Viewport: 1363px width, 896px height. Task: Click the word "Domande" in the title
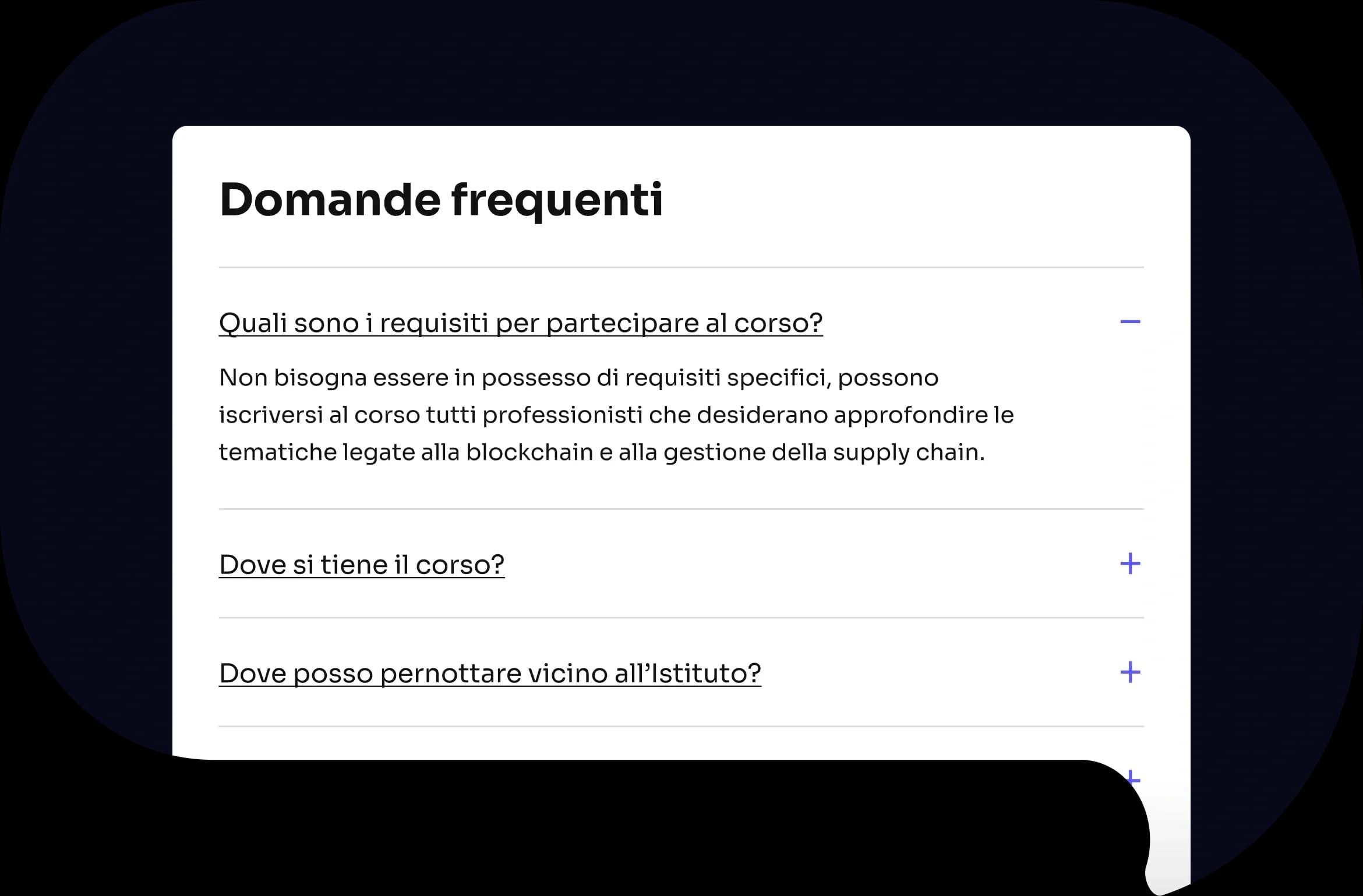coord(330,200)
